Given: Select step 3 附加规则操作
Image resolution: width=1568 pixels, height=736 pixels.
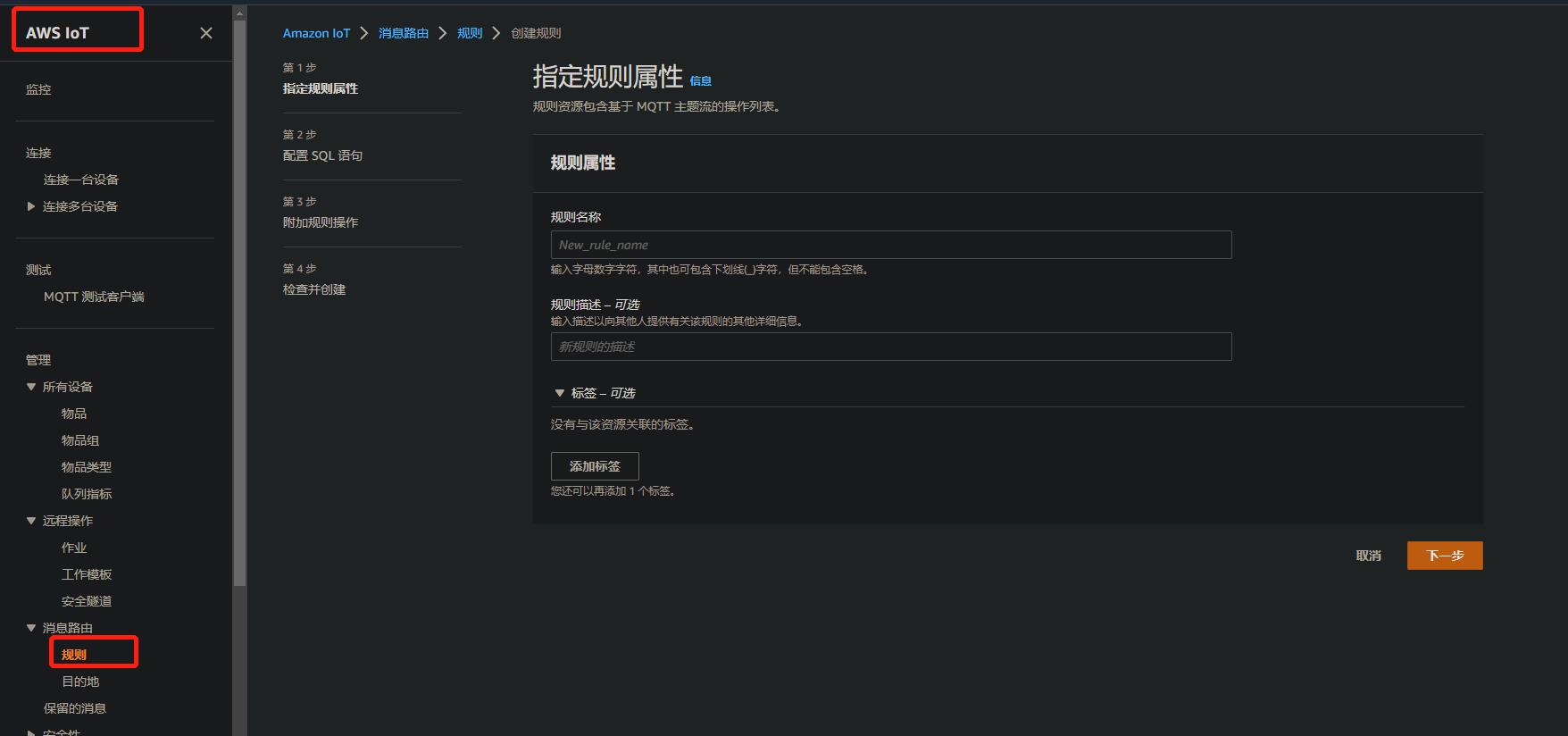Looking at the screenshot, I should [x=321, y=222].
